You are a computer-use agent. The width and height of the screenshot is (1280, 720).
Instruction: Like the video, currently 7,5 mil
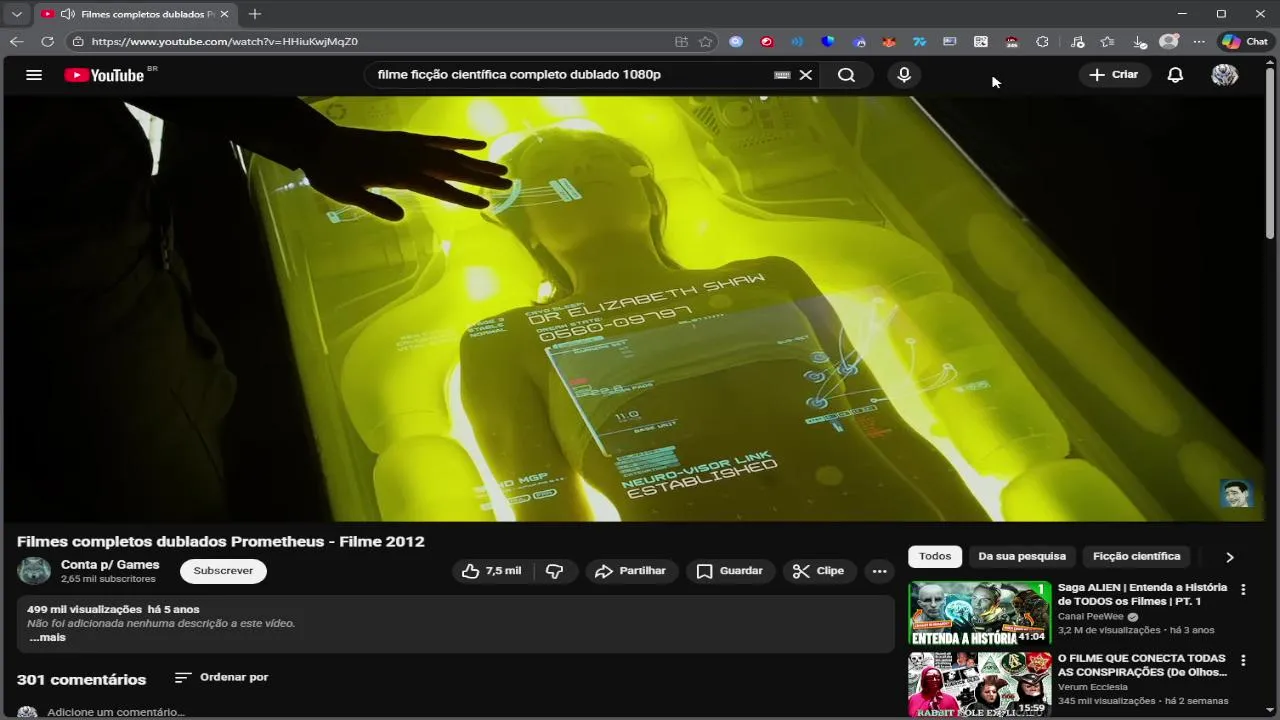pos(492,571)
